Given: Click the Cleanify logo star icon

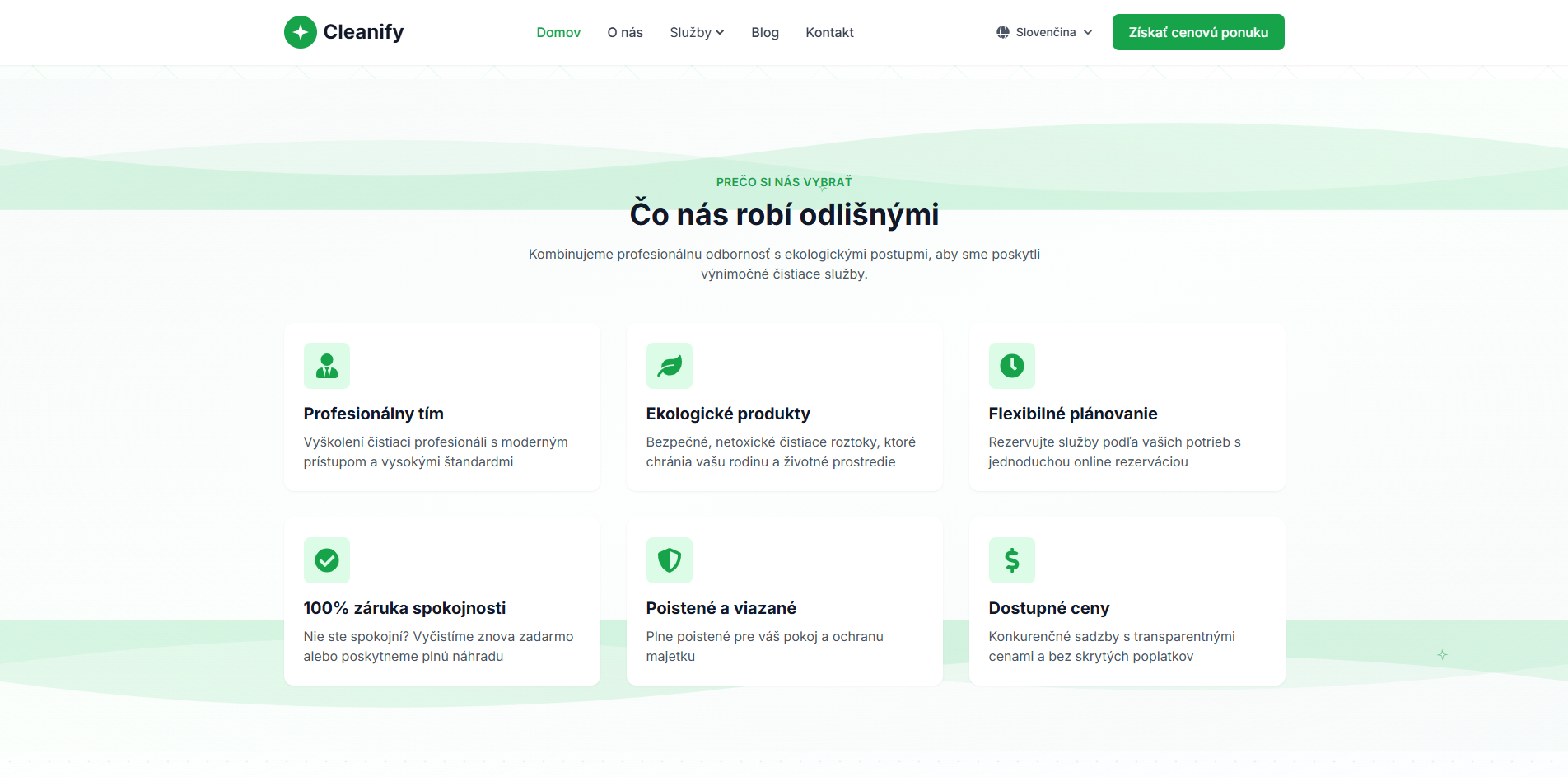Looking at the screenshot, I should point(300,31).
